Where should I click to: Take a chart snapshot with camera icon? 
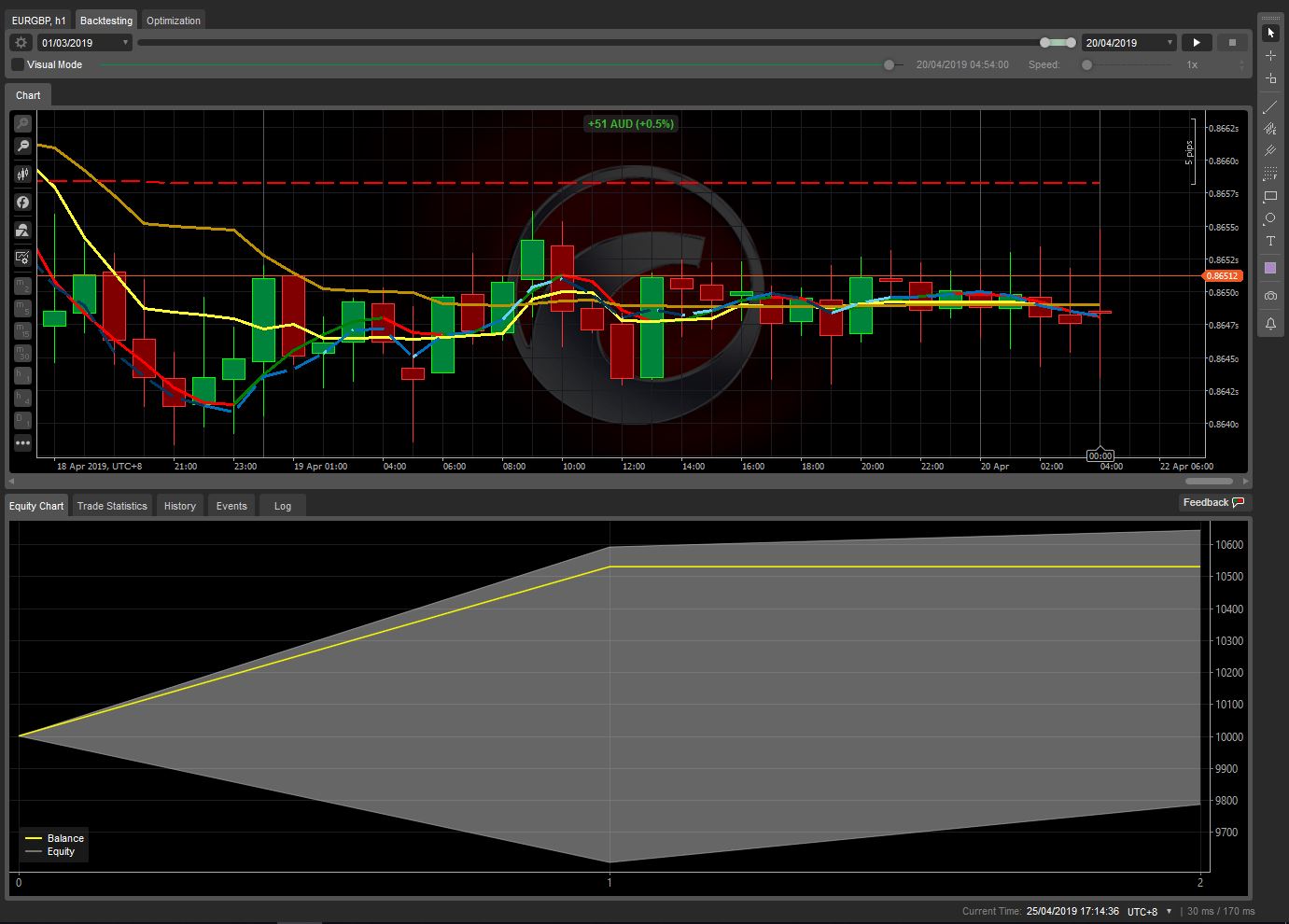point(1270,296)
